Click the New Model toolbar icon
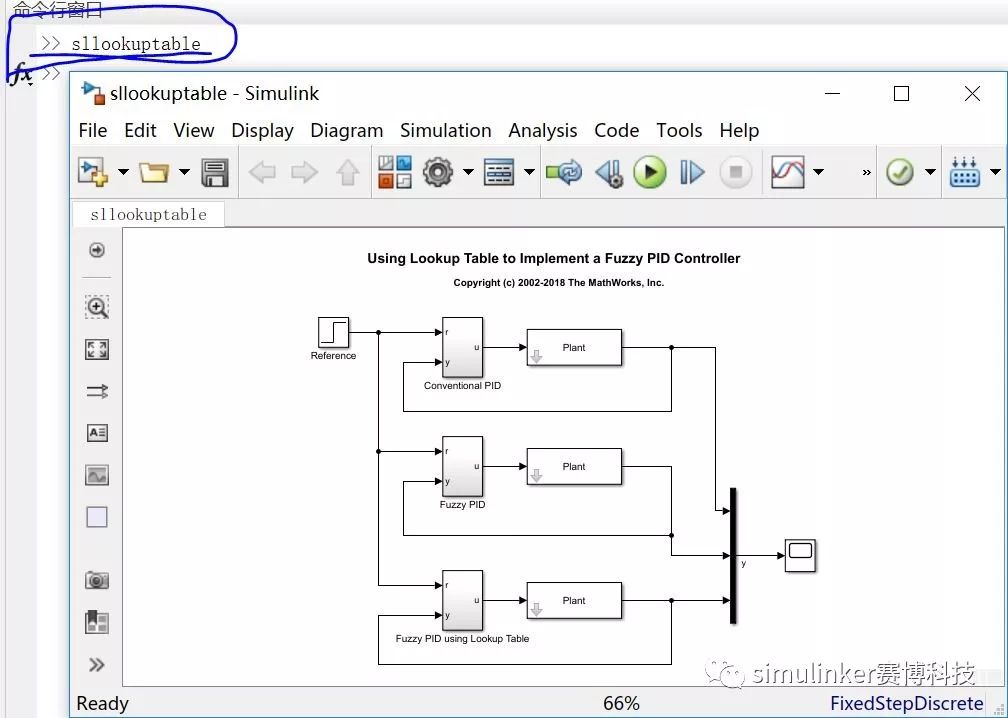Screen dimensions: 1008x718 pyautogui.click(x=93, y=172)
